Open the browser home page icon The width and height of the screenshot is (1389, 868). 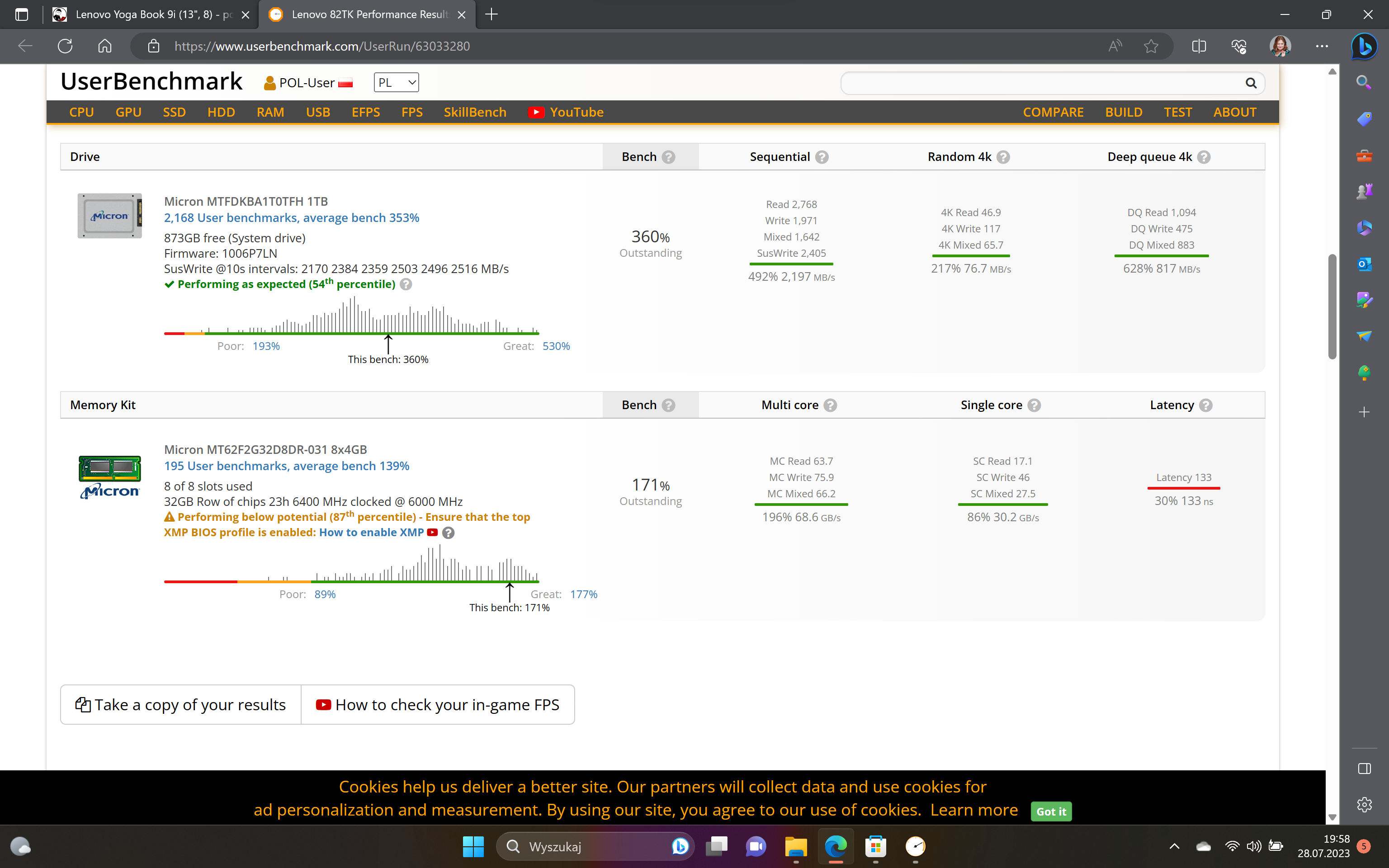[104, 46]
